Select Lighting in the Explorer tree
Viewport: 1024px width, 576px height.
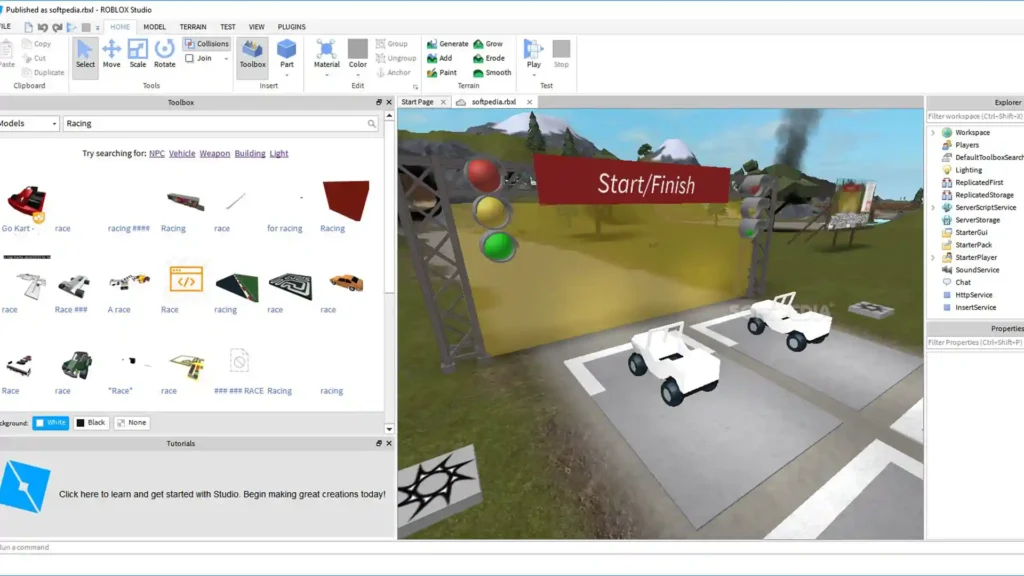968,170
